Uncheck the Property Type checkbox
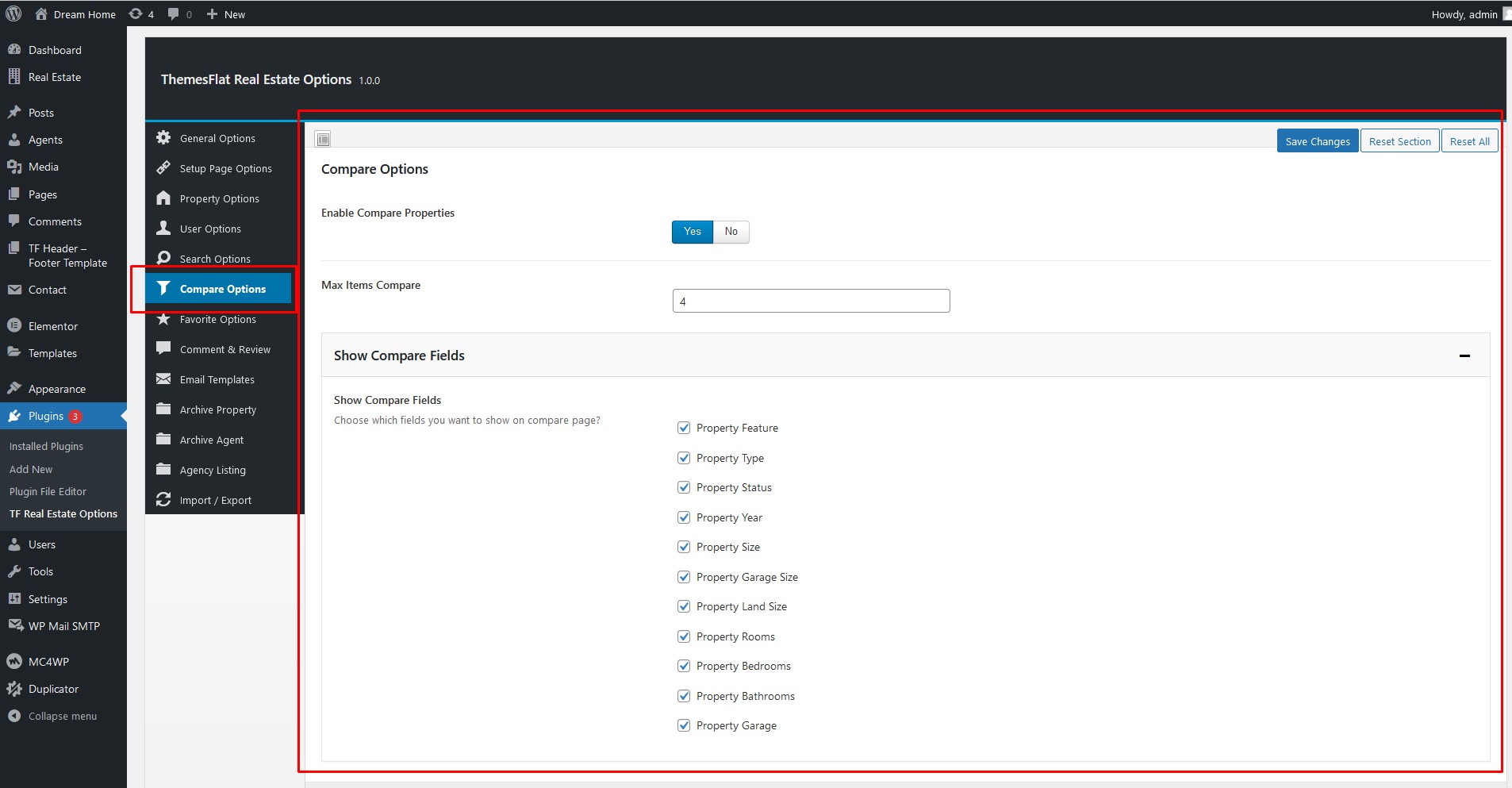This screenshot has height=788, width=1512. tap(684, 458)
